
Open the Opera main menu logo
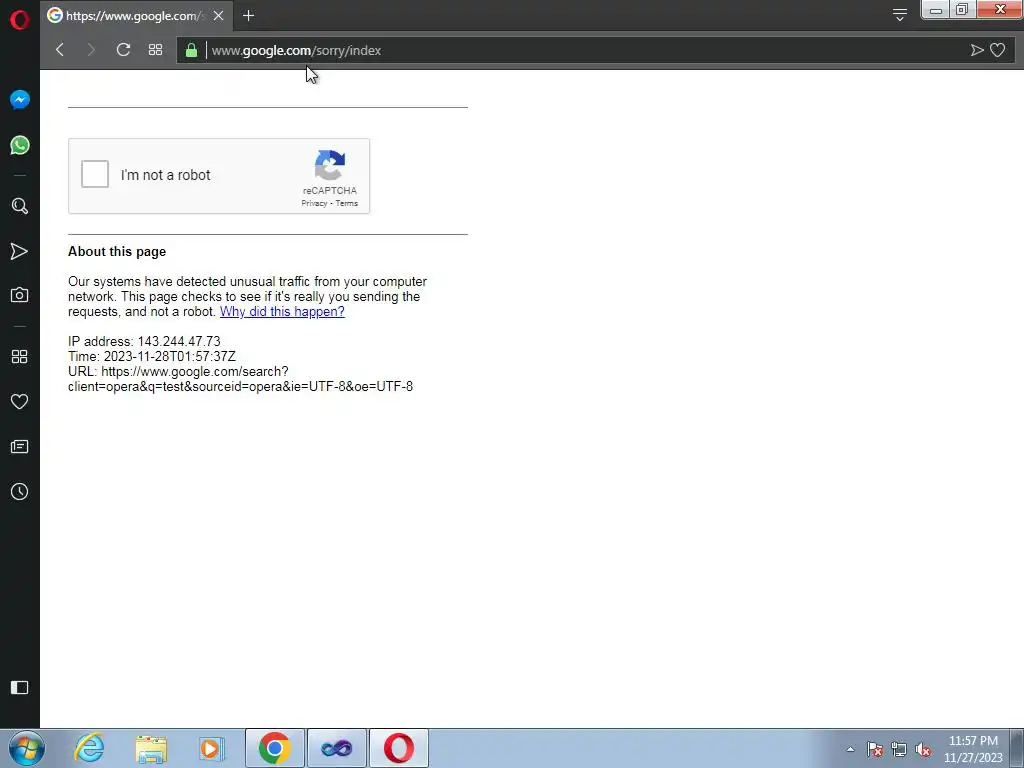tap(20, 20)
